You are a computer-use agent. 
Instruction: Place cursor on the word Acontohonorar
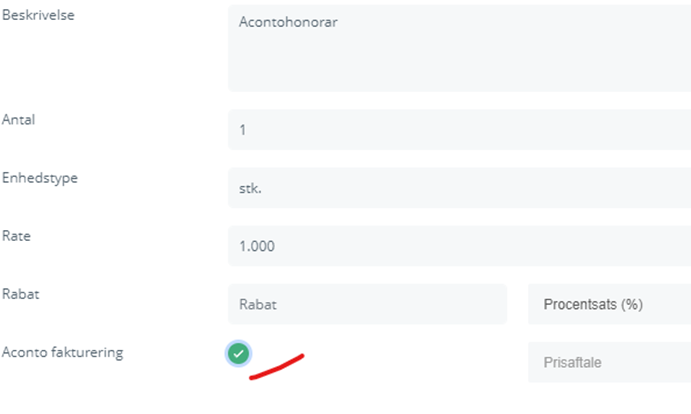[x=289, y=21]
